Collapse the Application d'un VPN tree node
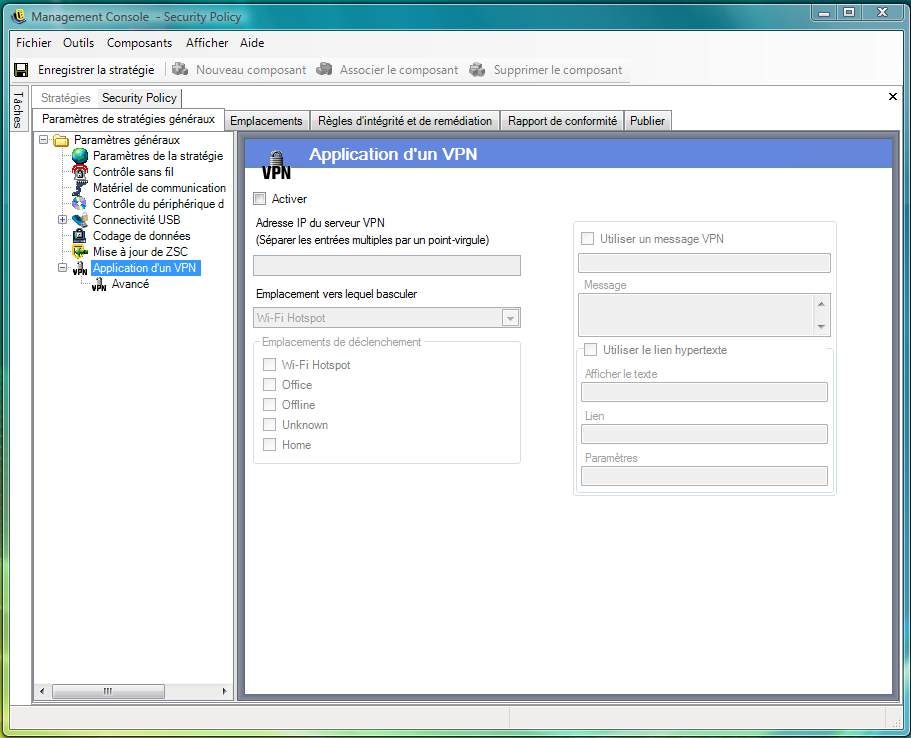Image resolution: width=911 pixels, height=738 pixels. pos(63,268)
